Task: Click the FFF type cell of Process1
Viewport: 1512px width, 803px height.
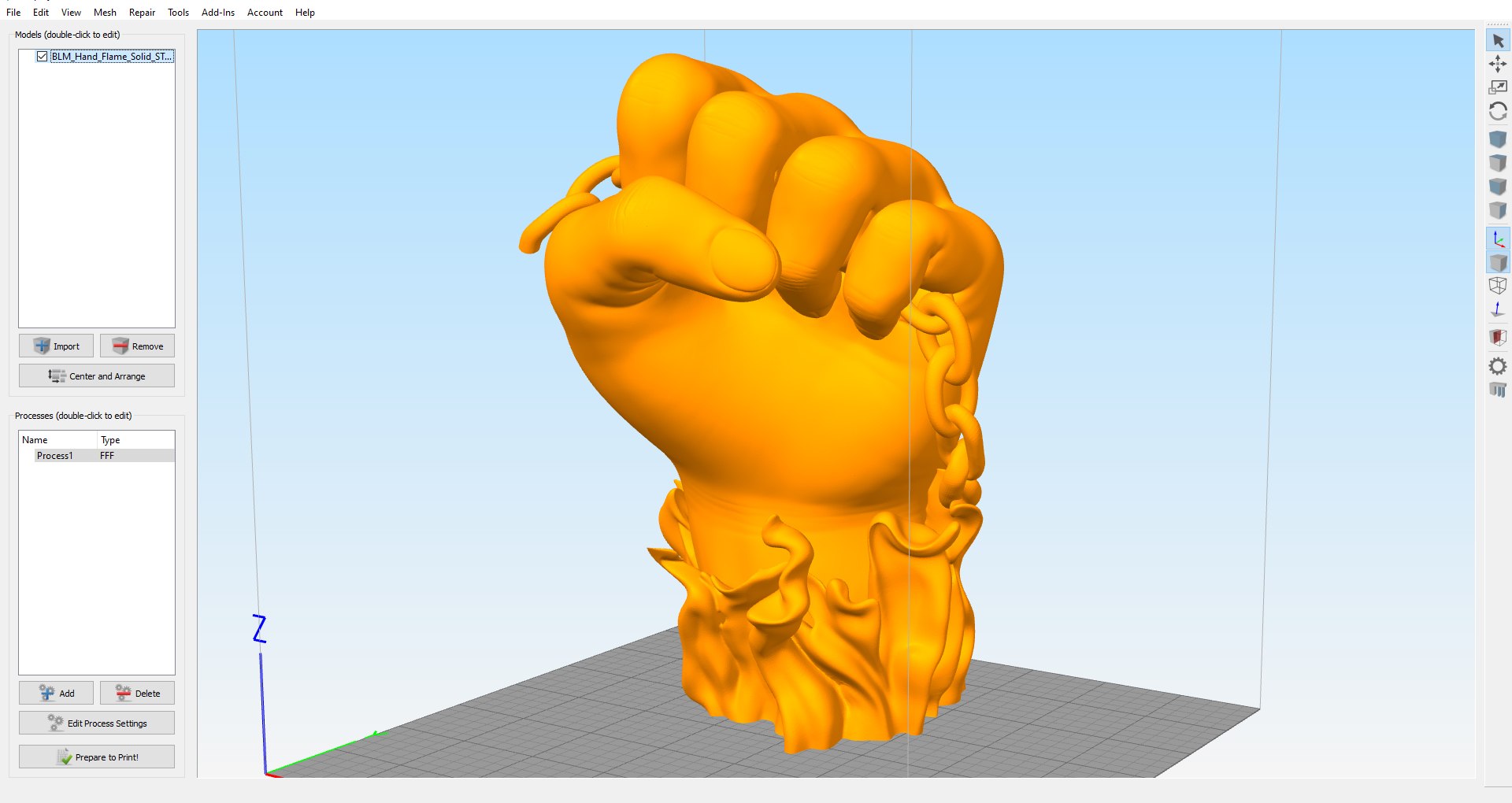Action: (107, 456)
